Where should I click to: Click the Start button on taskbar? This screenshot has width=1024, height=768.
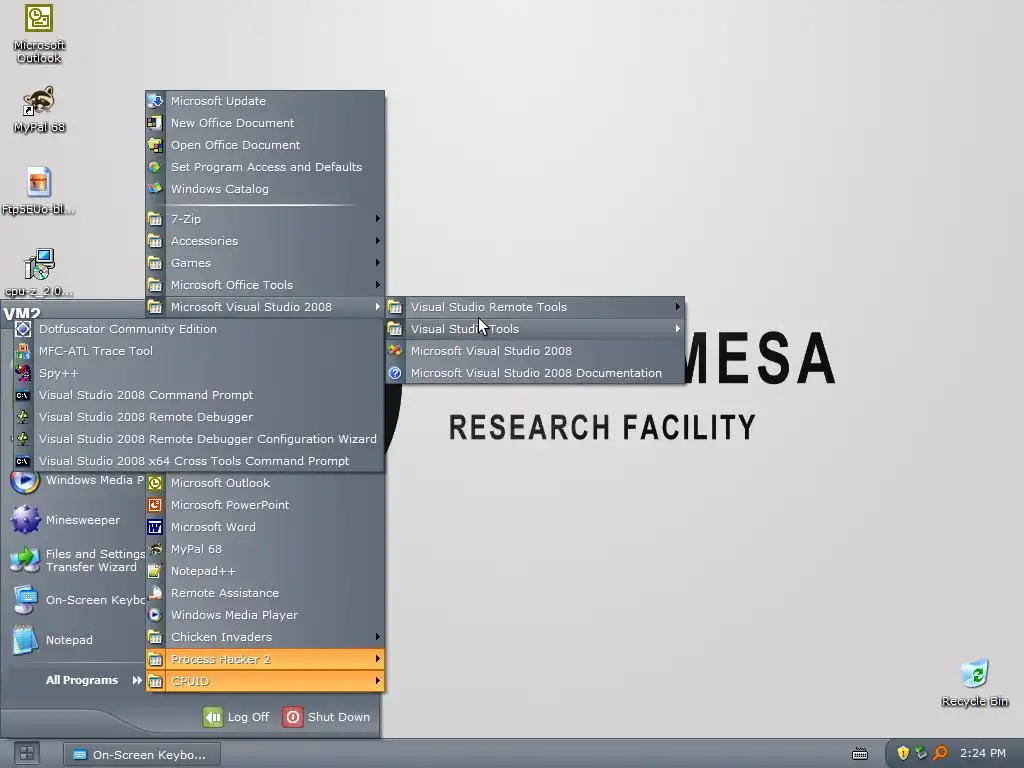(27, 754)
